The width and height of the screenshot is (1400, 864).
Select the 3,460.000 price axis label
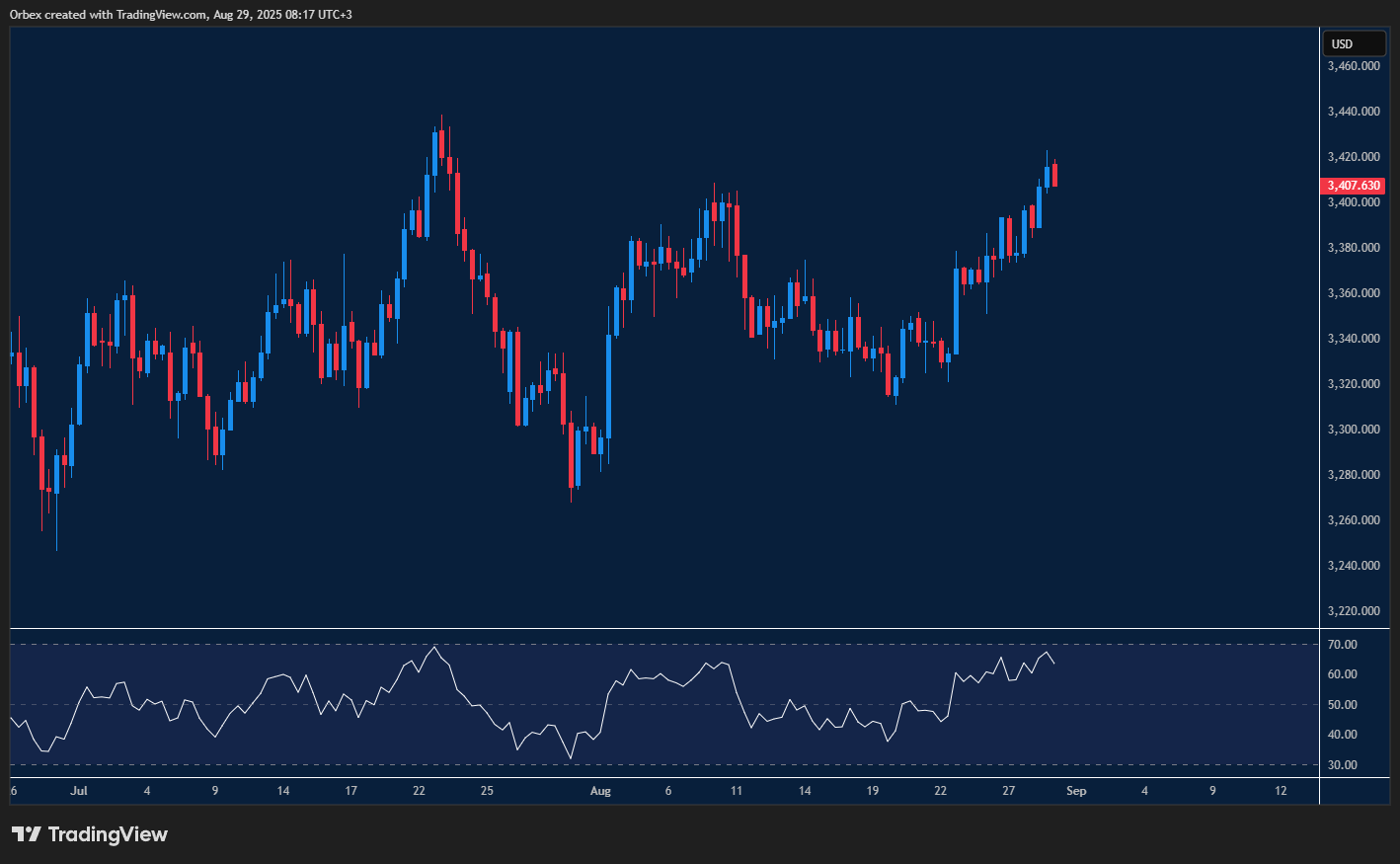(x=1353, y=66)
